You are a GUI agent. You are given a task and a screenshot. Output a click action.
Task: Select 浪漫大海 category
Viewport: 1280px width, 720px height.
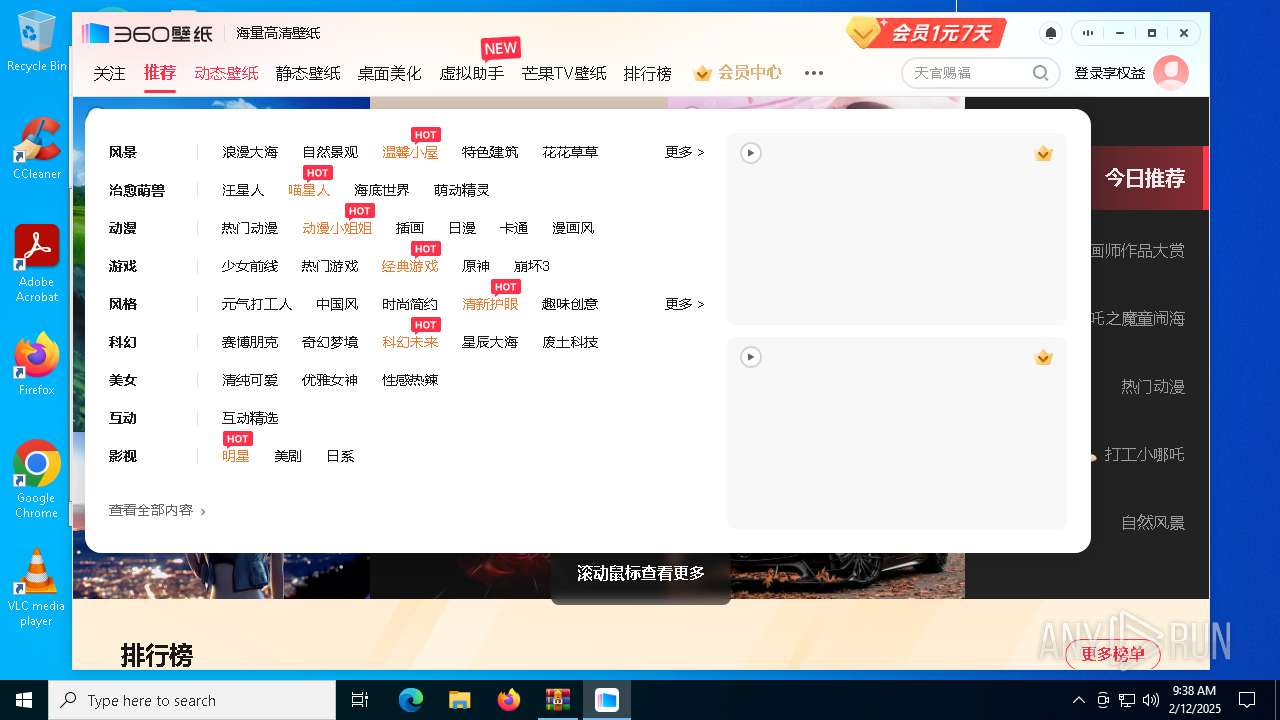[250, 152]
